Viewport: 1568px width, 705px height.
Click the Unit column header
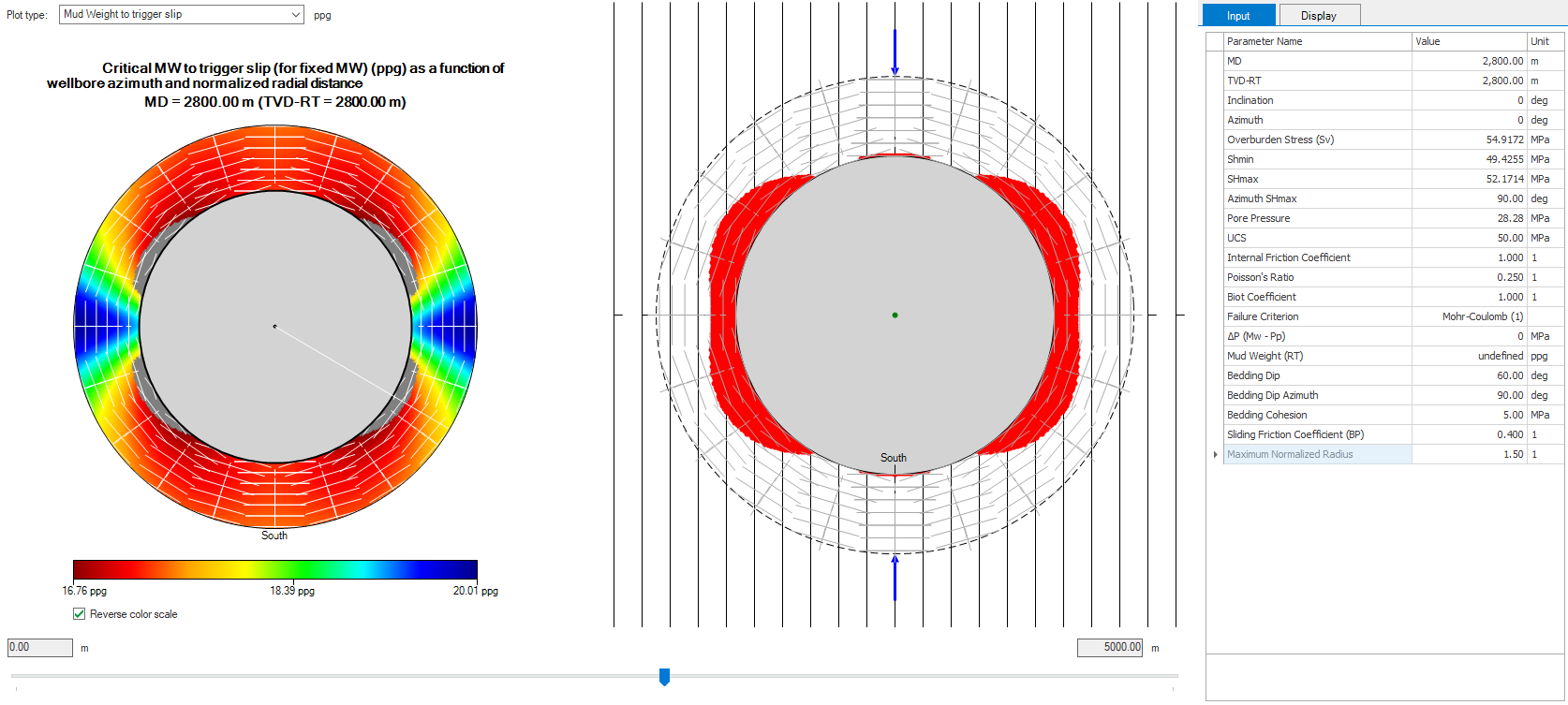(x=1544, y=41)
